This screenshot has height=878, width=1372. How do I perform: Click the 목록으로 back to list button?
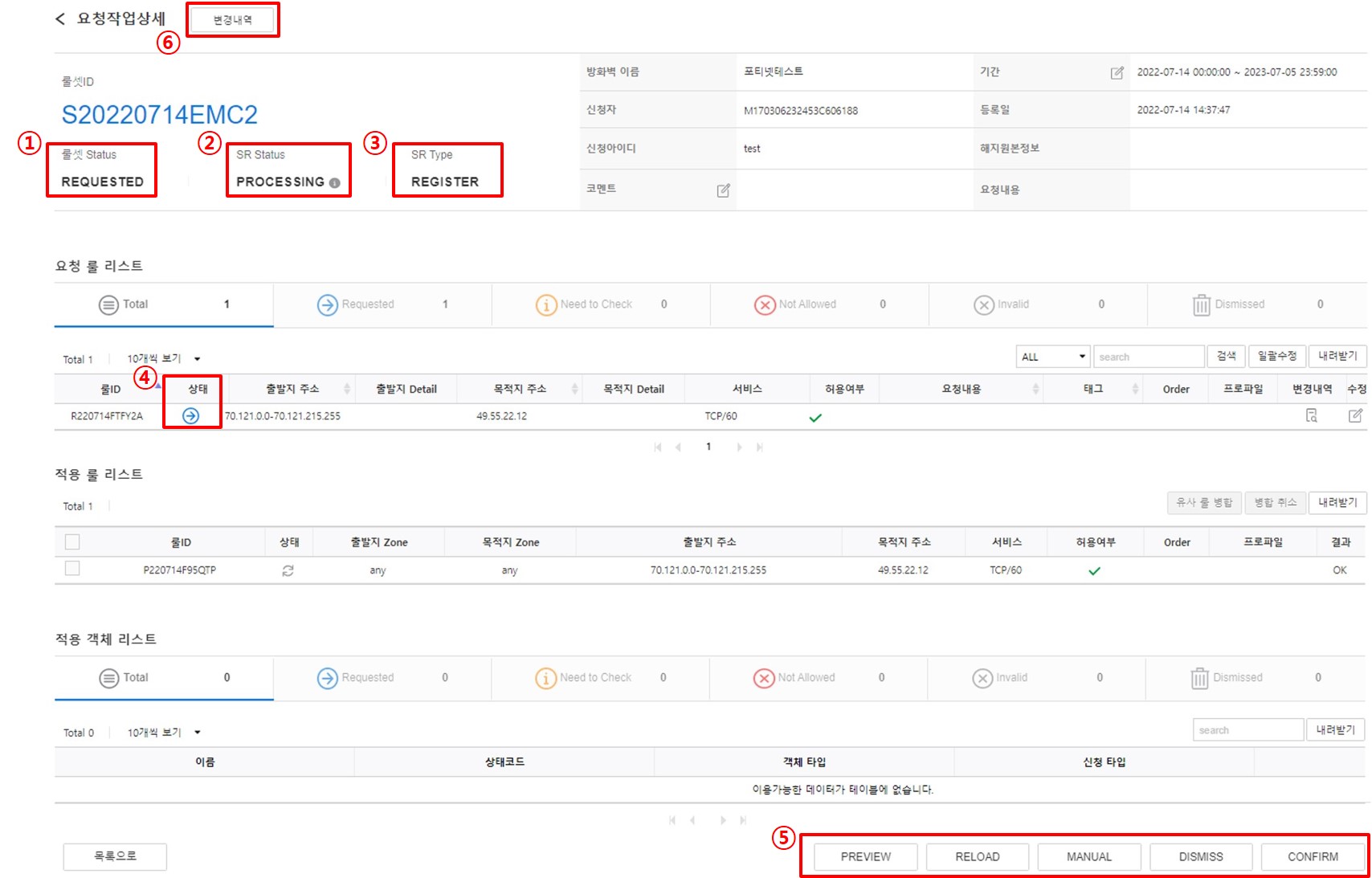(115, 856)
